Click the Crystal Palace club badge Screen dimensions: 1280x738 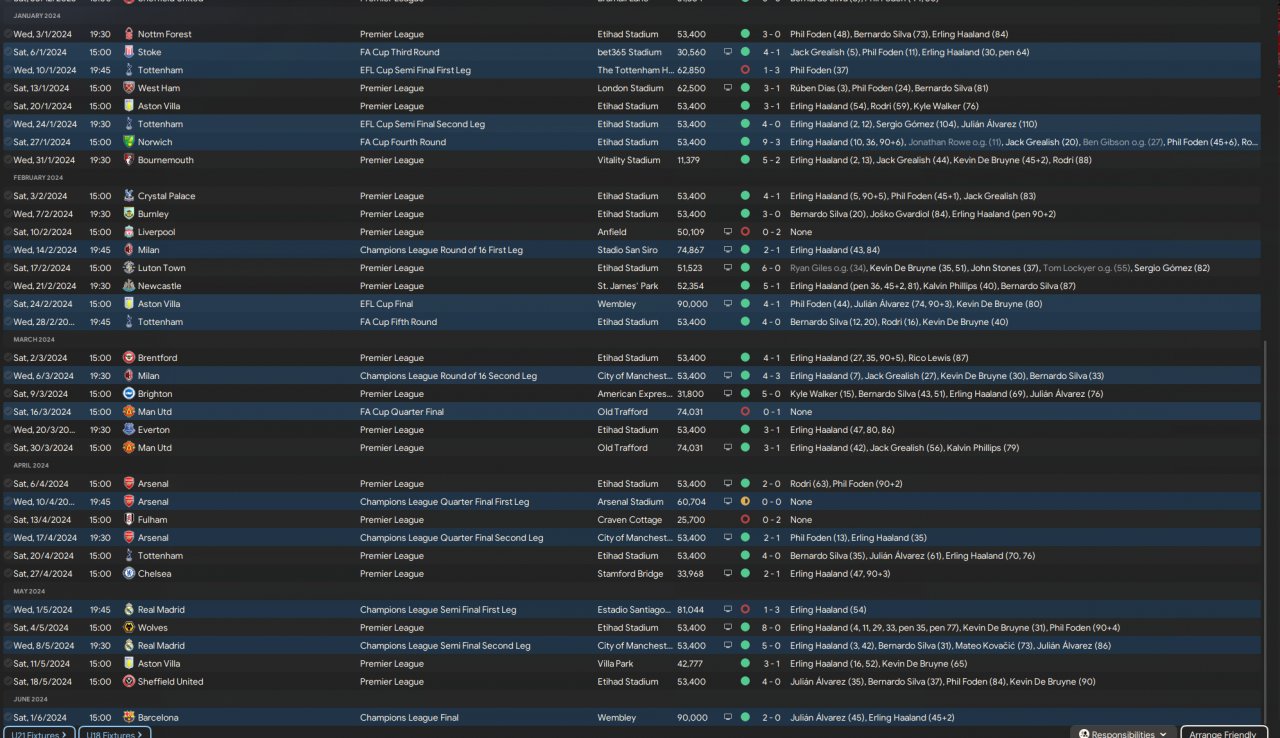click(x=129, y=196)
